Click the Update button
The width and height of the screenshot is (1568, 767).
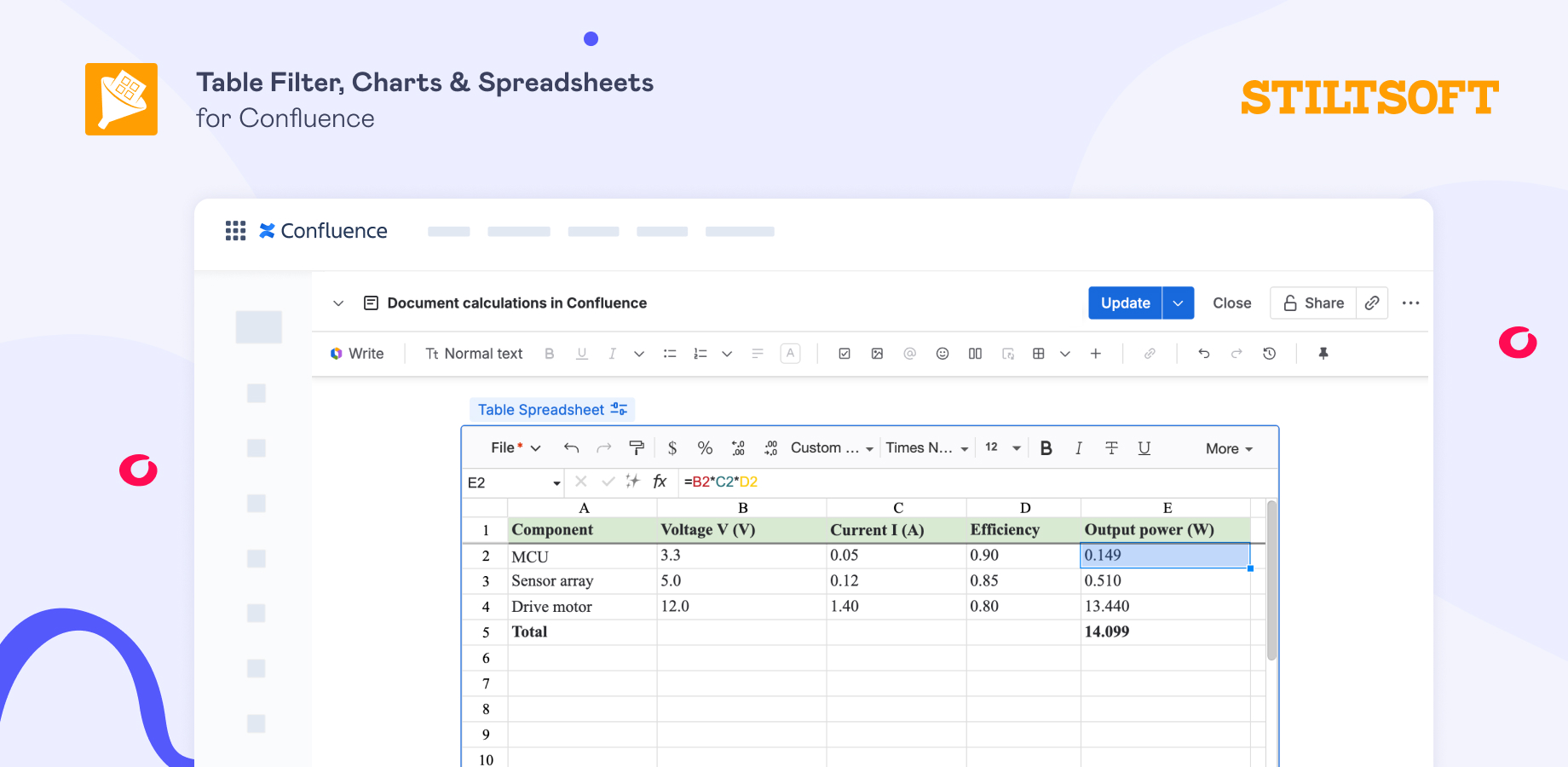pyautogui.click(x=1125, y=303)
